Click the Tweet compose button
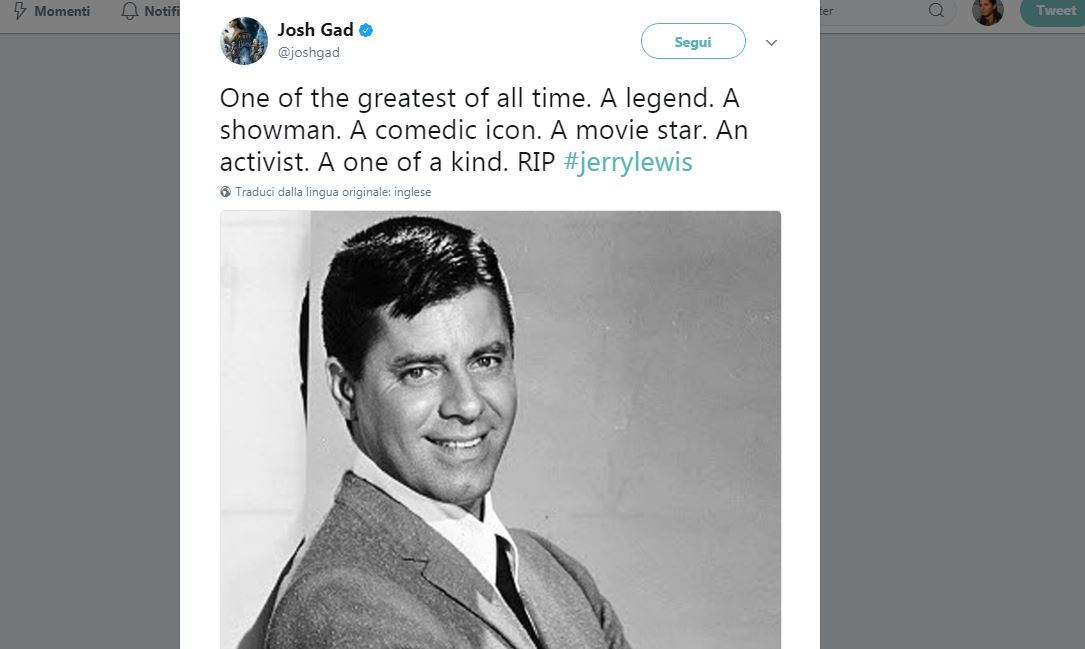 click(1053, 11)
